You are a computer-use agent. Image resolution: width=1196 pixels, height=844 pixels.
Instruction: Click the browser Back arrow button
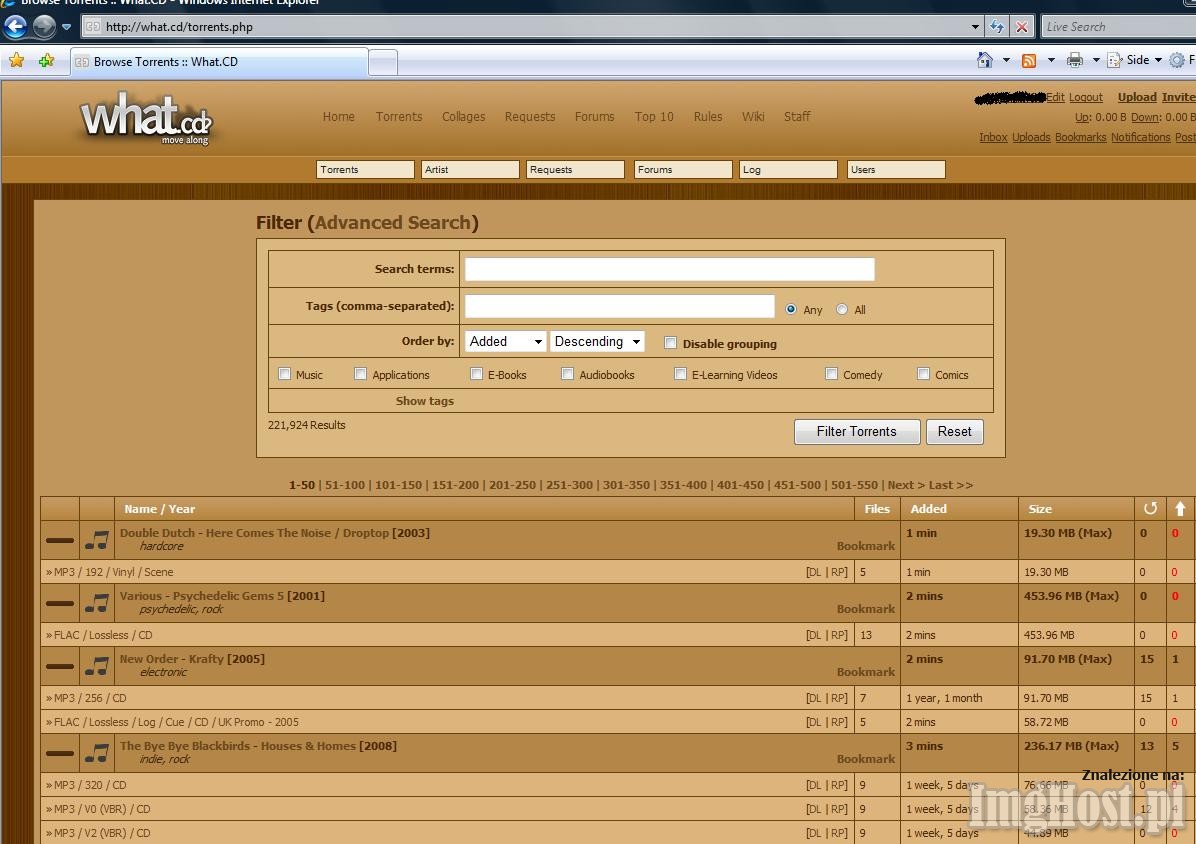pyautogui.click(x=15, y=27)
